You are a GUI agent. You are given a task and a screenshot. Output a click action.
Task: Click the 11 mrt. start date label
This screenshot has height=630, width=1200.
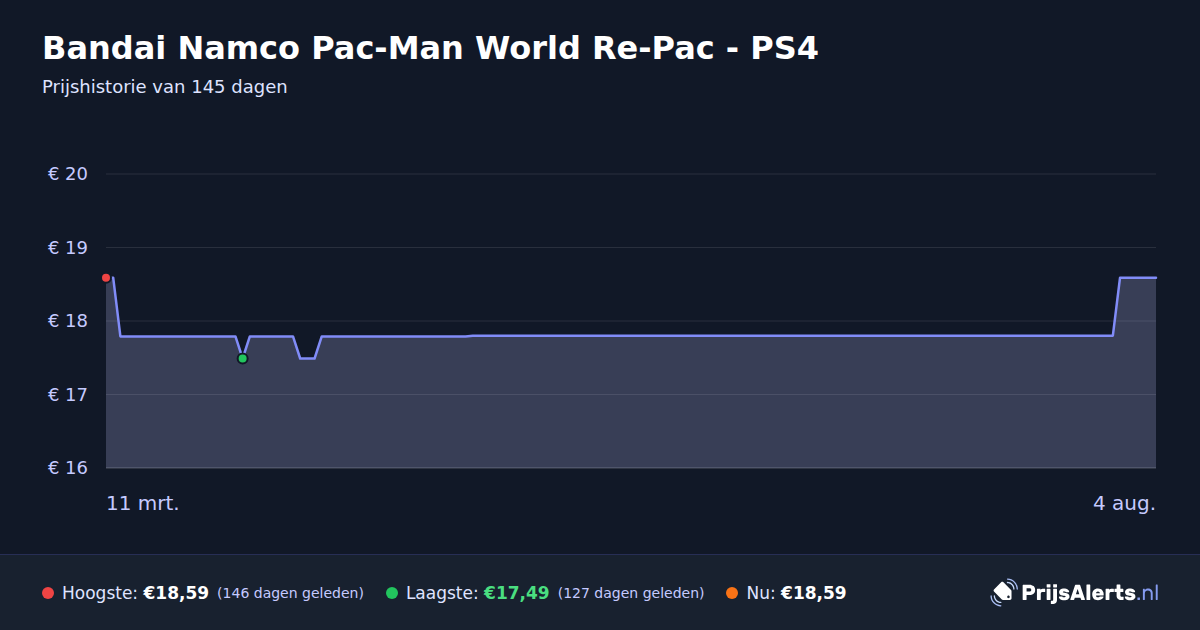coord(143,504)
